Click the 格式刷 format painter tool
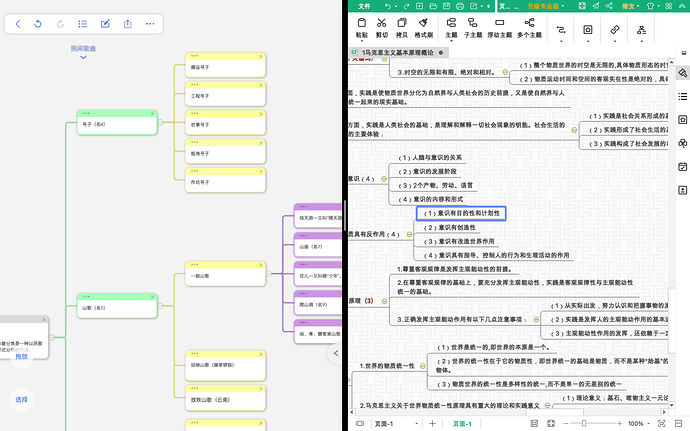This screenshot has height=431, width=690. (423, 27)
